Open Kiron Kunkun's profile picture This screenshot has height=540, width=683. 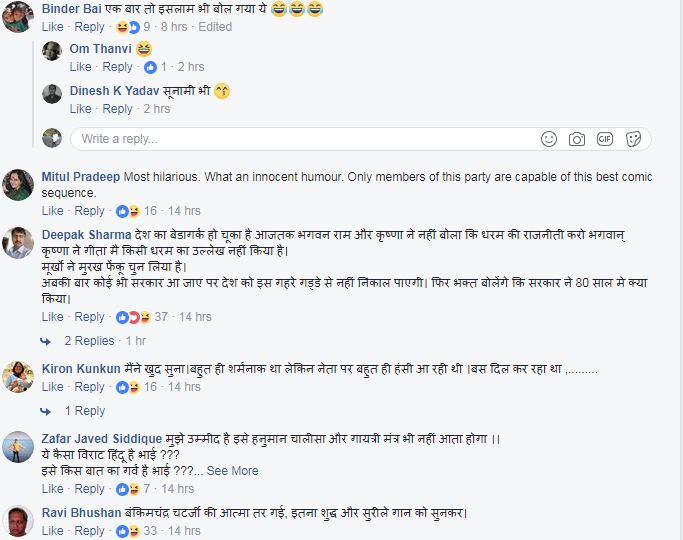click(18, 376)
